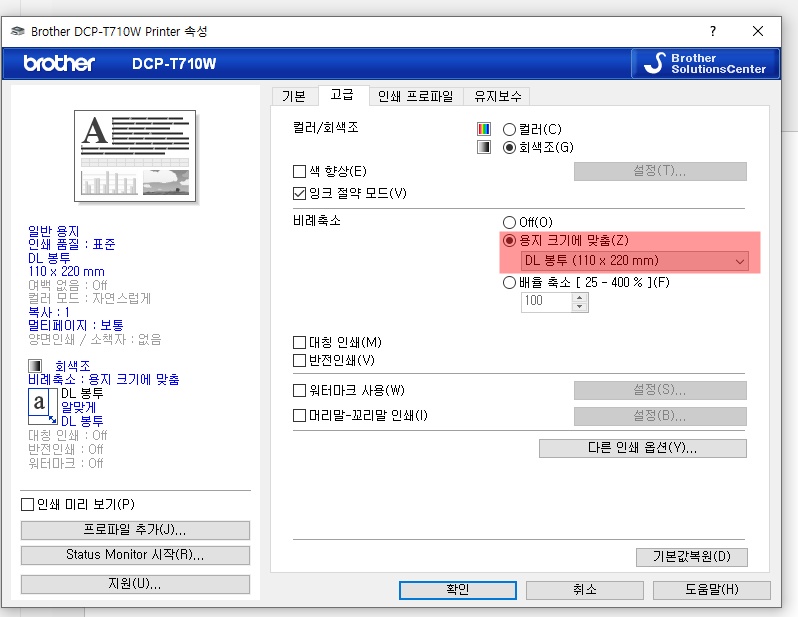Open the 유지보수 tab
Screen dimensions: 798x617
click(x=498, y=96)
